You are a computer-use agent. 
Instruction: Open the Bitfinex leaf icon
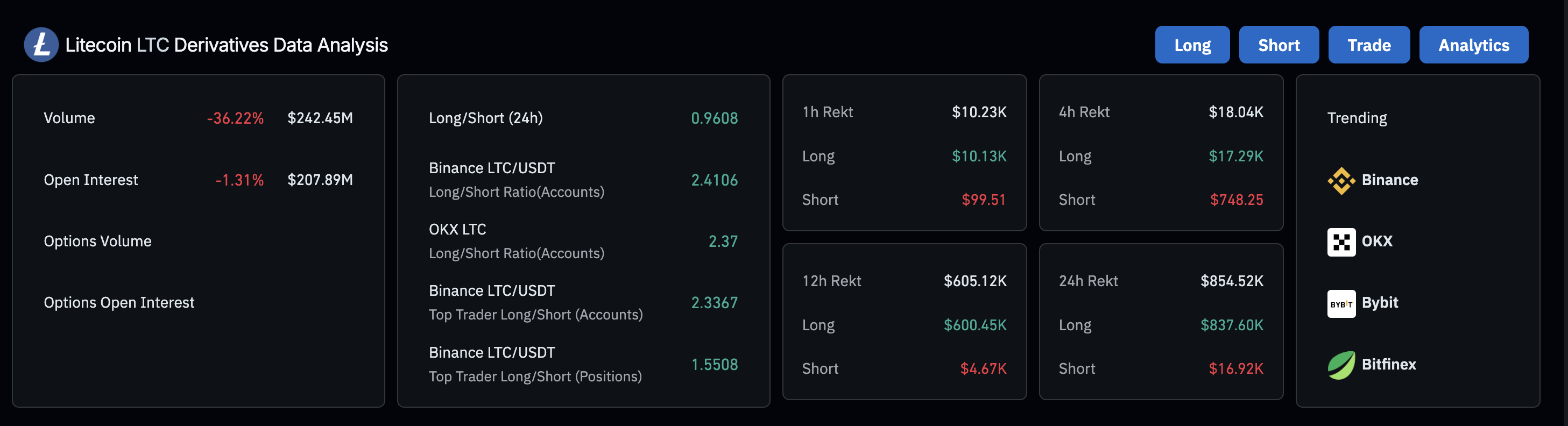(1341, 365)
